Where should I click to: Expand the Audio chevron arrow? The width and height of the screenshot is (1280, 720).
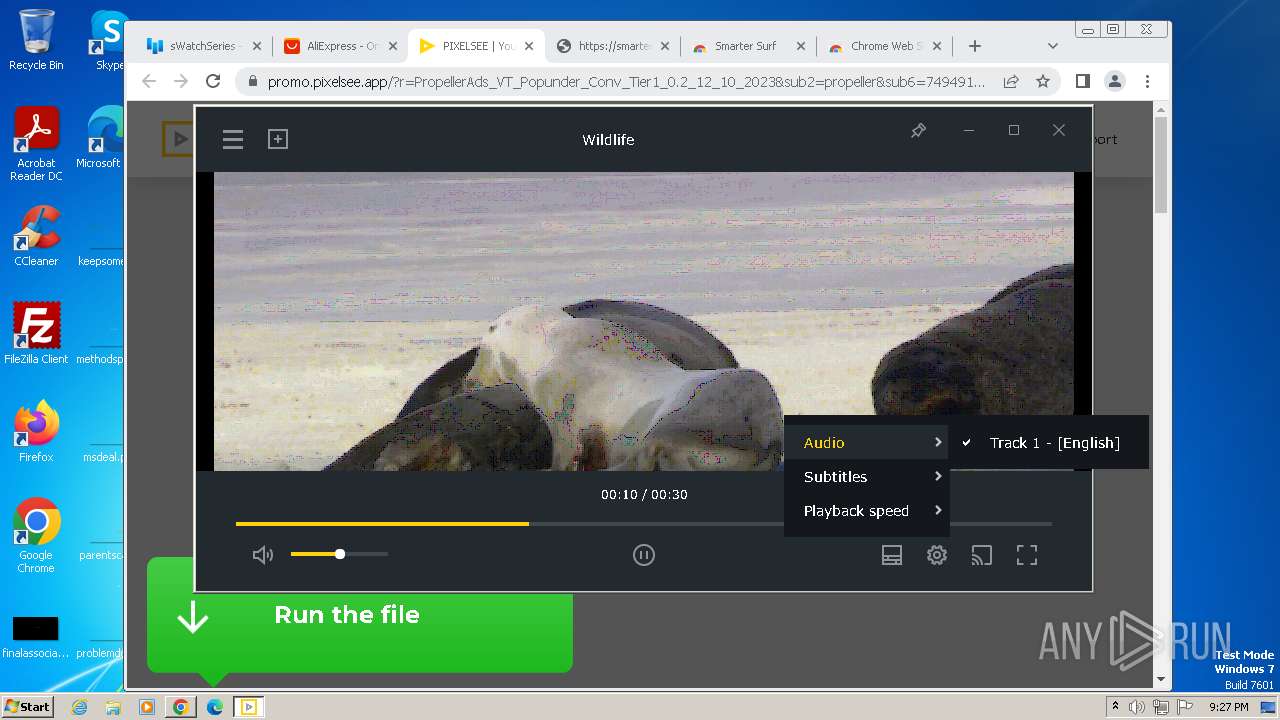(938, 442)
